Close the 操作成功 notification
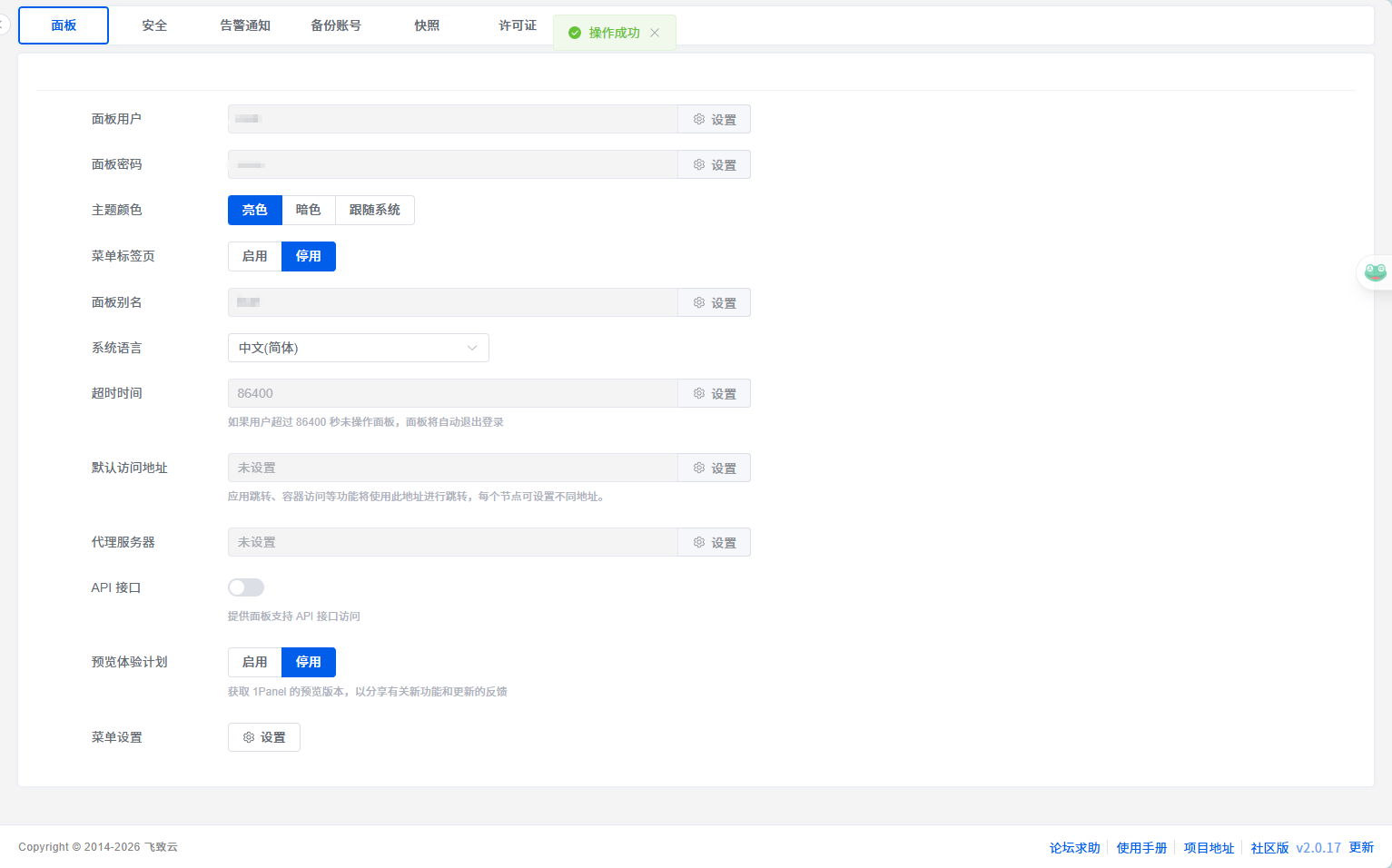The width and height of the screenshot is (1392, 868). coord(655,33)
